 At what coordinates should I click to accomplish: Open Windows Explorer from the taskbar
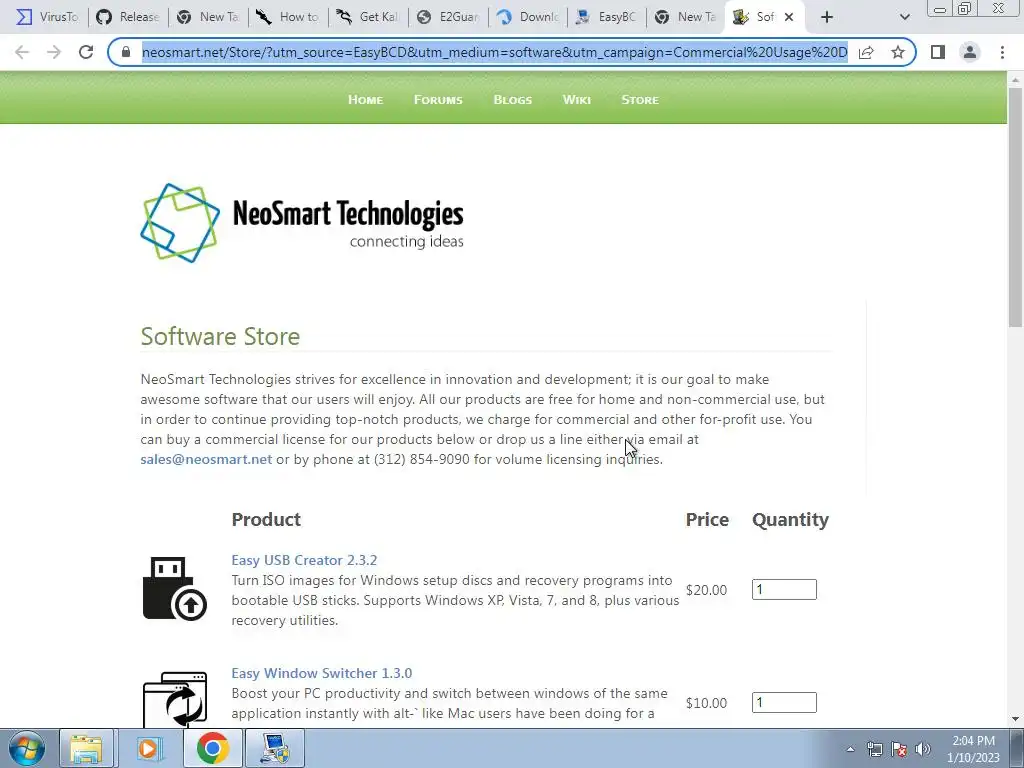[86, 748]
